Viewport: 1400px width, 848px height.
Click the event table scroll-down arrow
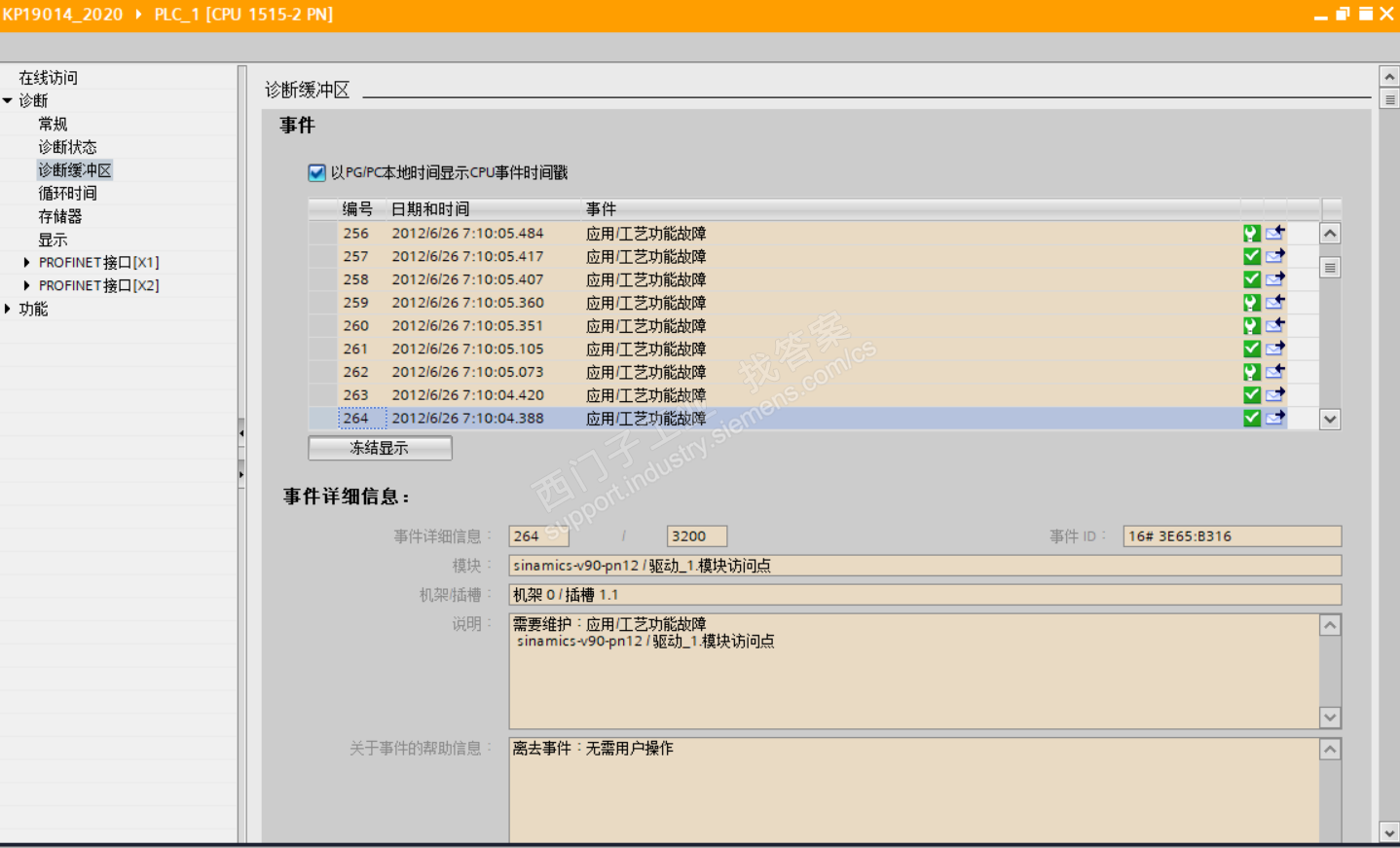pos(1330,419)
